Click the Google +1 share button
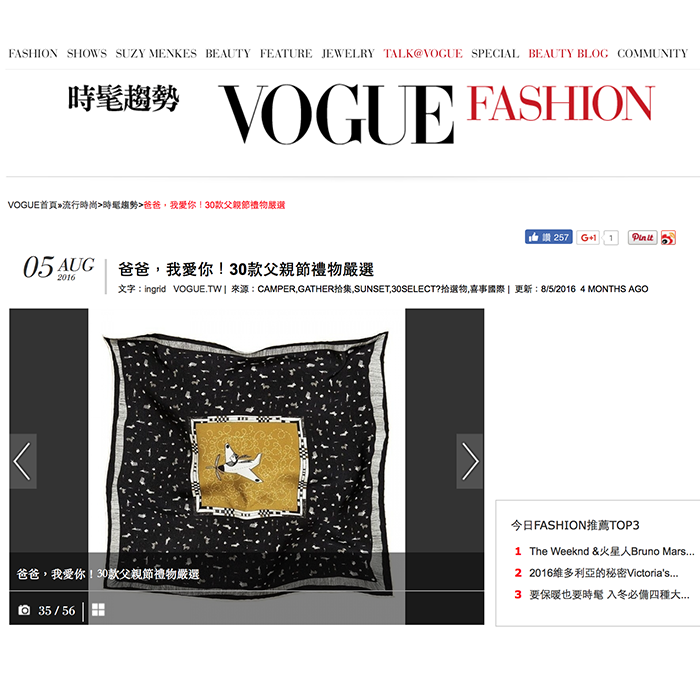 click(588, 238)
